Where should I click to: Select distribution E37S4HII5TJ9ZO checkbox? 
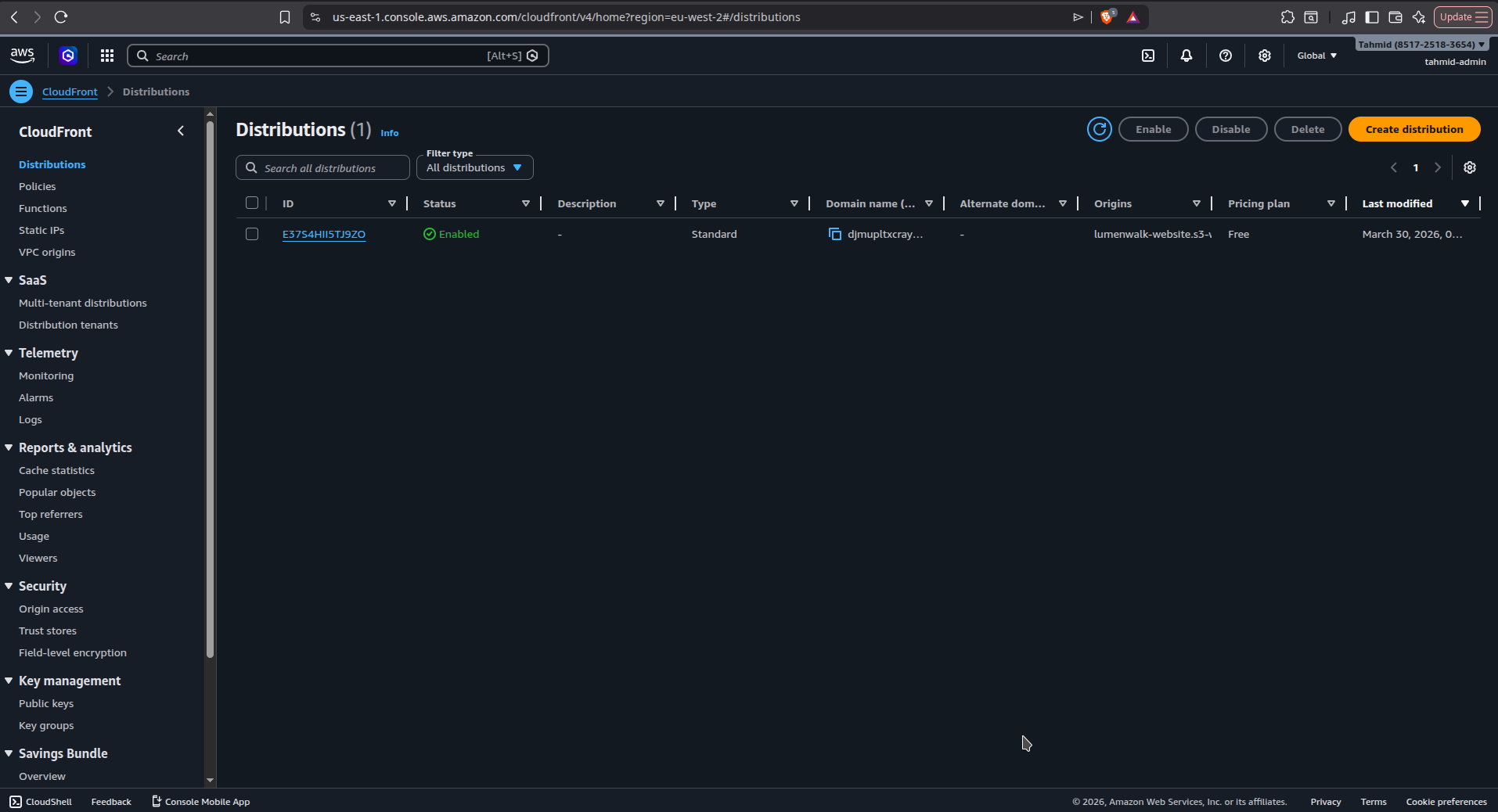(x=252, y=234)
